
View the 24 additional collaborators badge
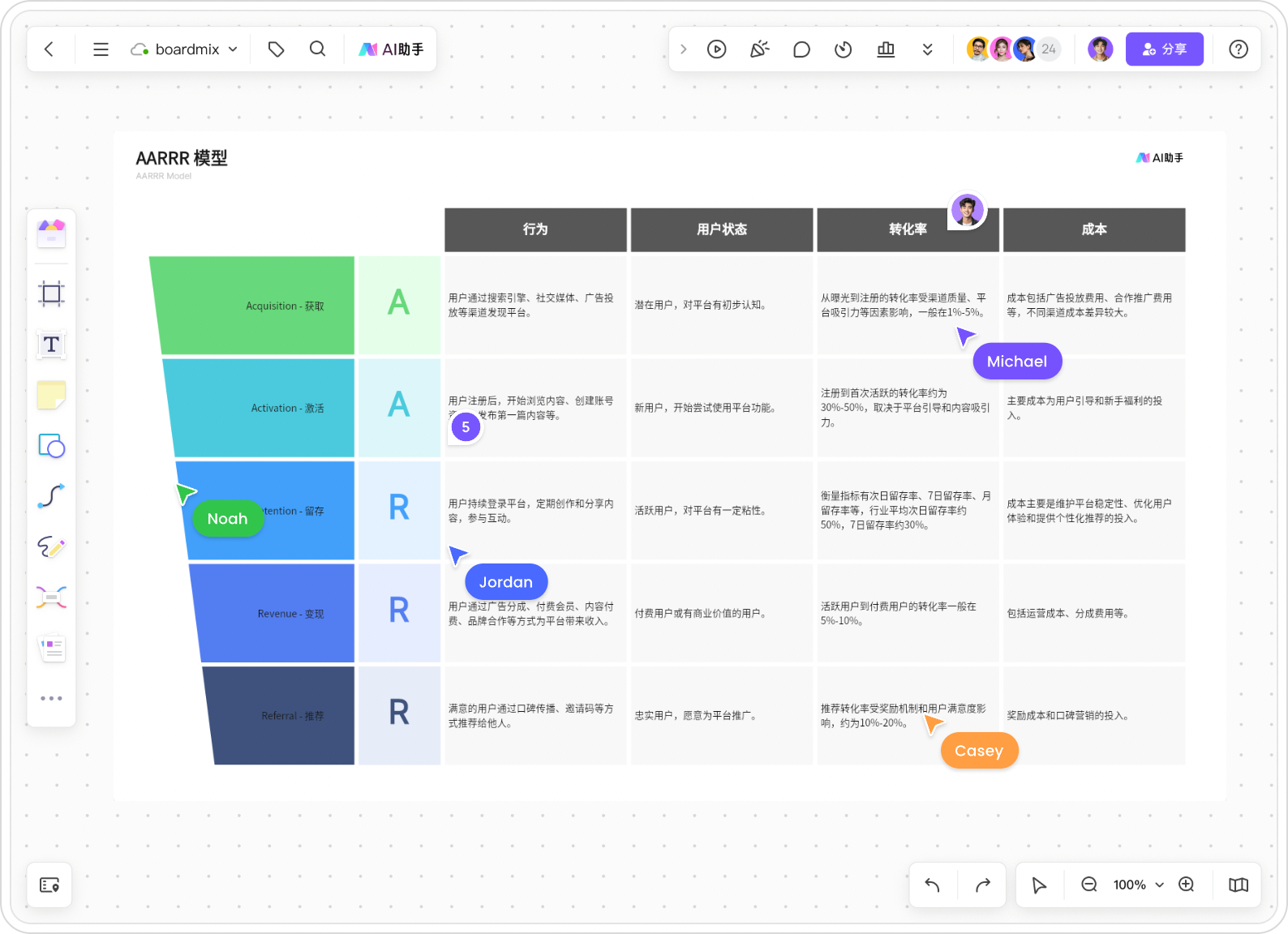pos(1049,49)
